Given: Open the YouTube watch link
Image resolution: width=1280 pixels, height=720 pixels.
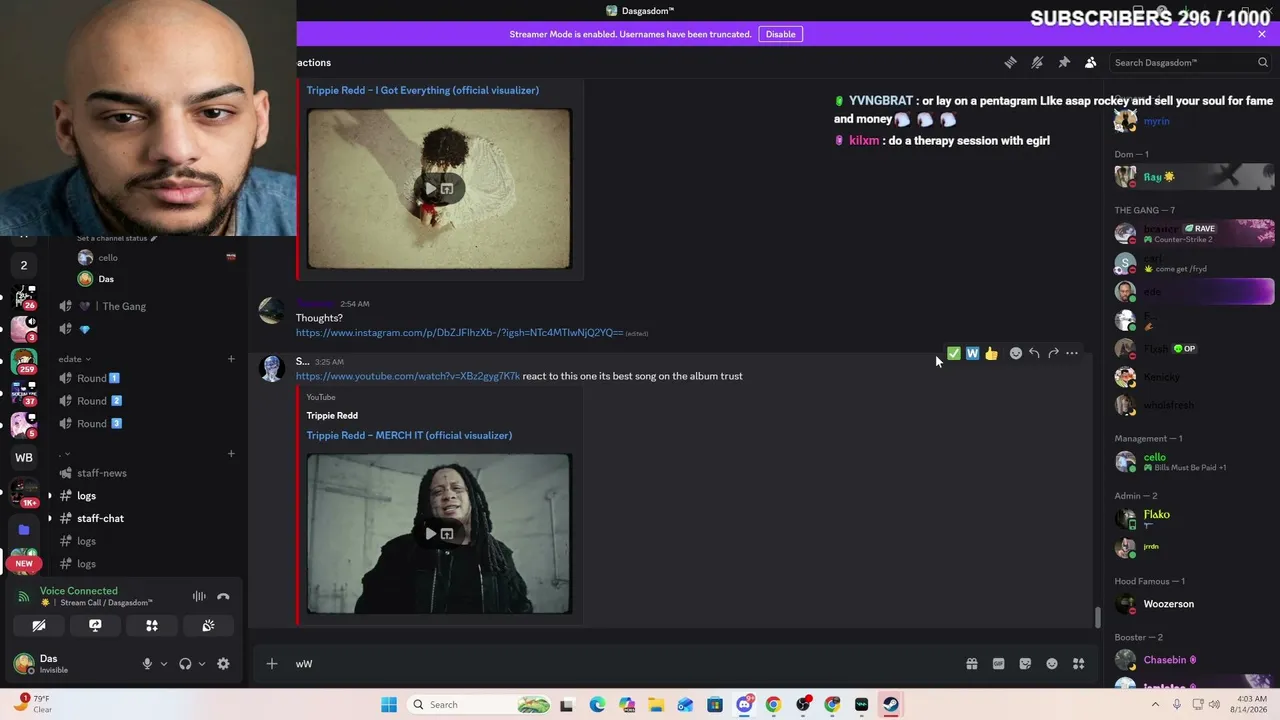Looking at the screenshot, I should (408, 376).
